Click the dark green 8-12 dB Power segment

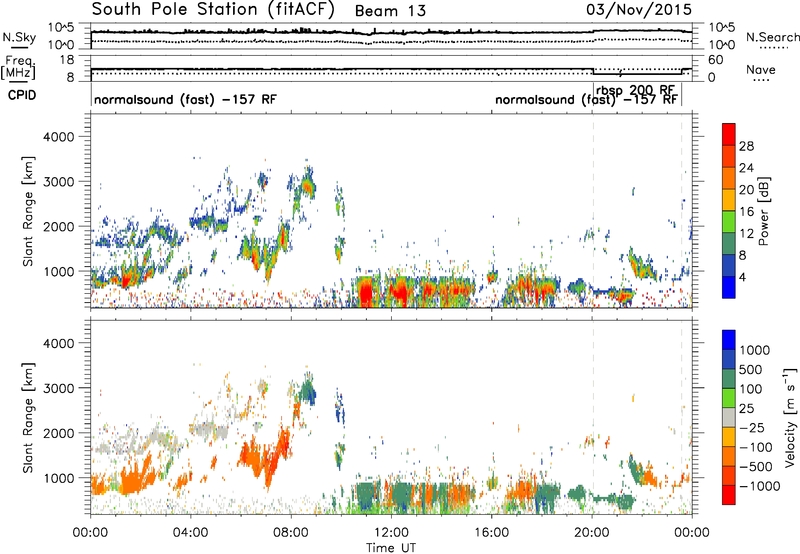click(x=729, y=243)
